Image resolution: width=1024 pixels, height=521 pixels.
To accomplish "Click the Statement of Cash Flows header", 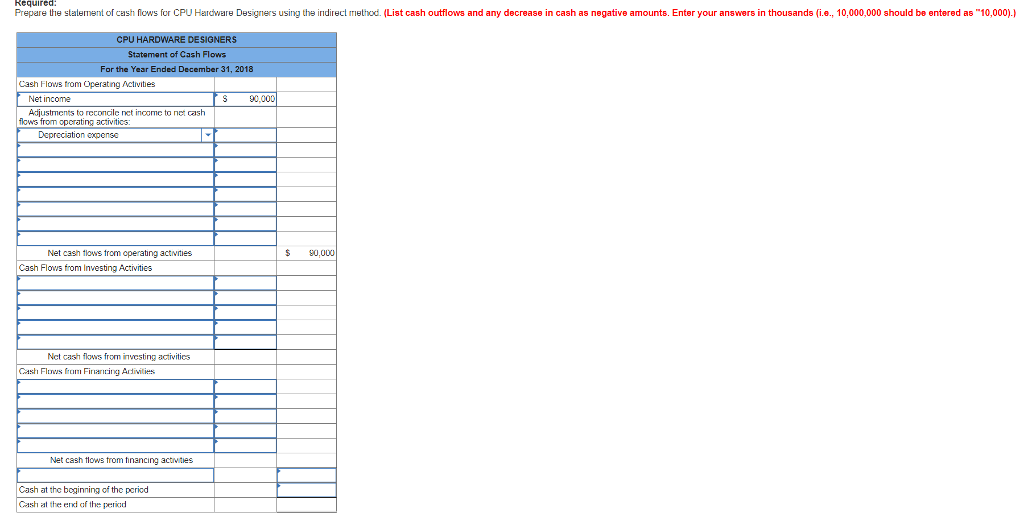I will 177,54.
